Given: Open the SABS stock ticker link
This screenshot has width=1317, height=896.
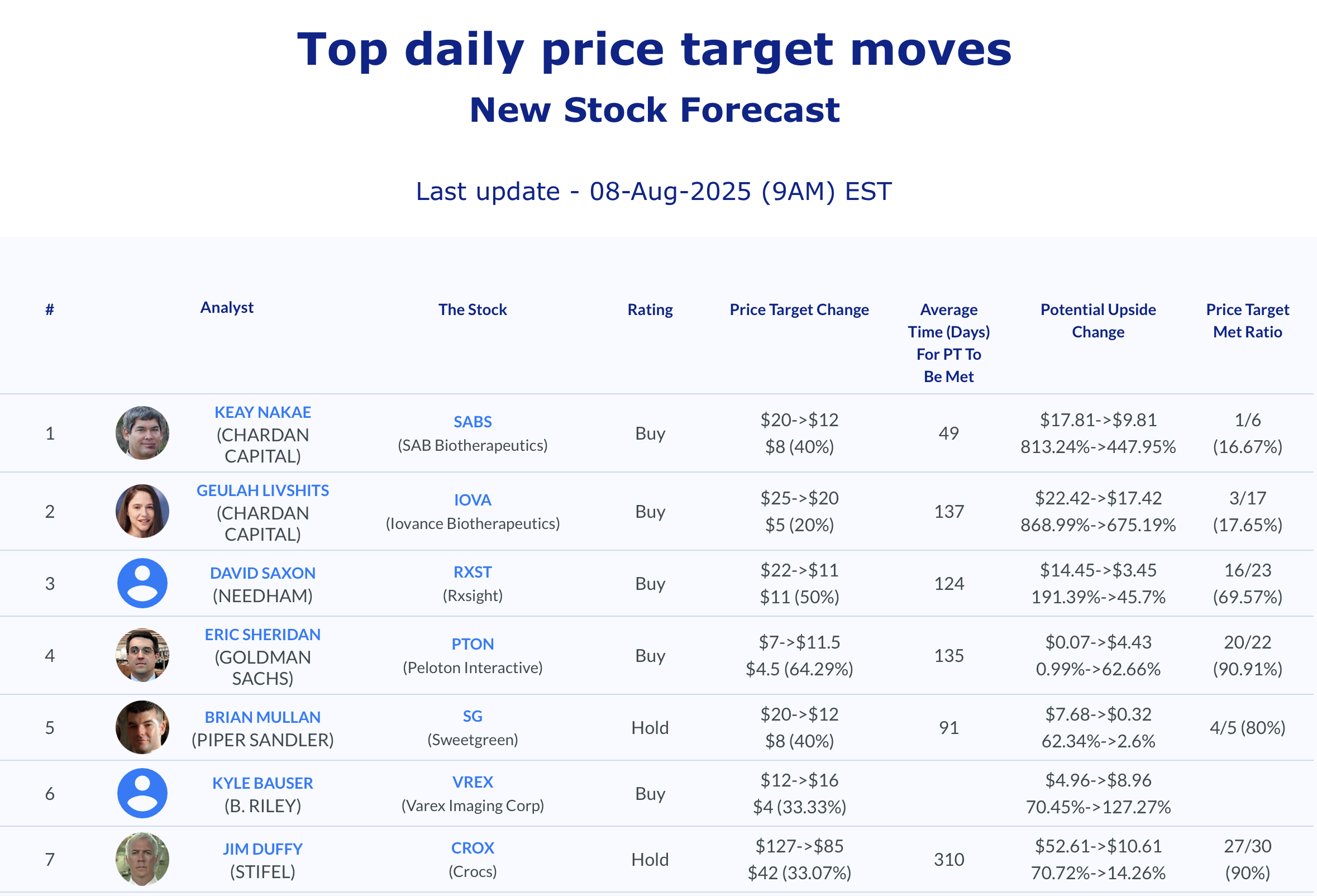Looking at the screenshot, I should (x=473, y=422).
